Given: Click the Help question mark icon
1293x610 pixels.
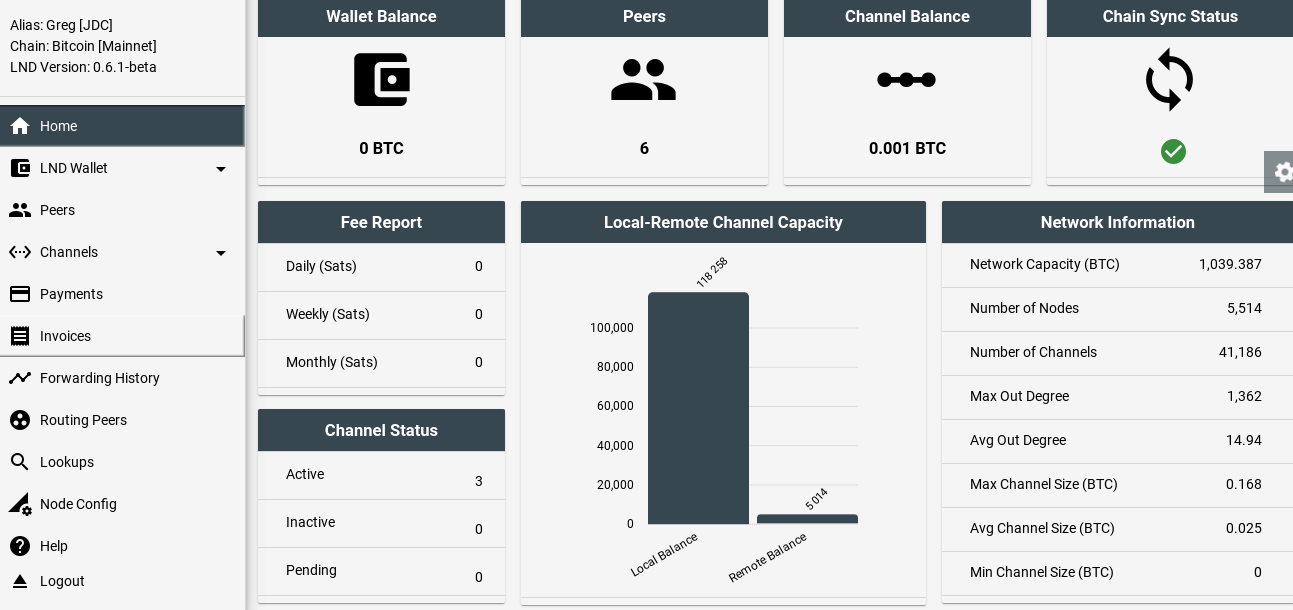Looking at the screenshot, I should (x=20, y=546).
